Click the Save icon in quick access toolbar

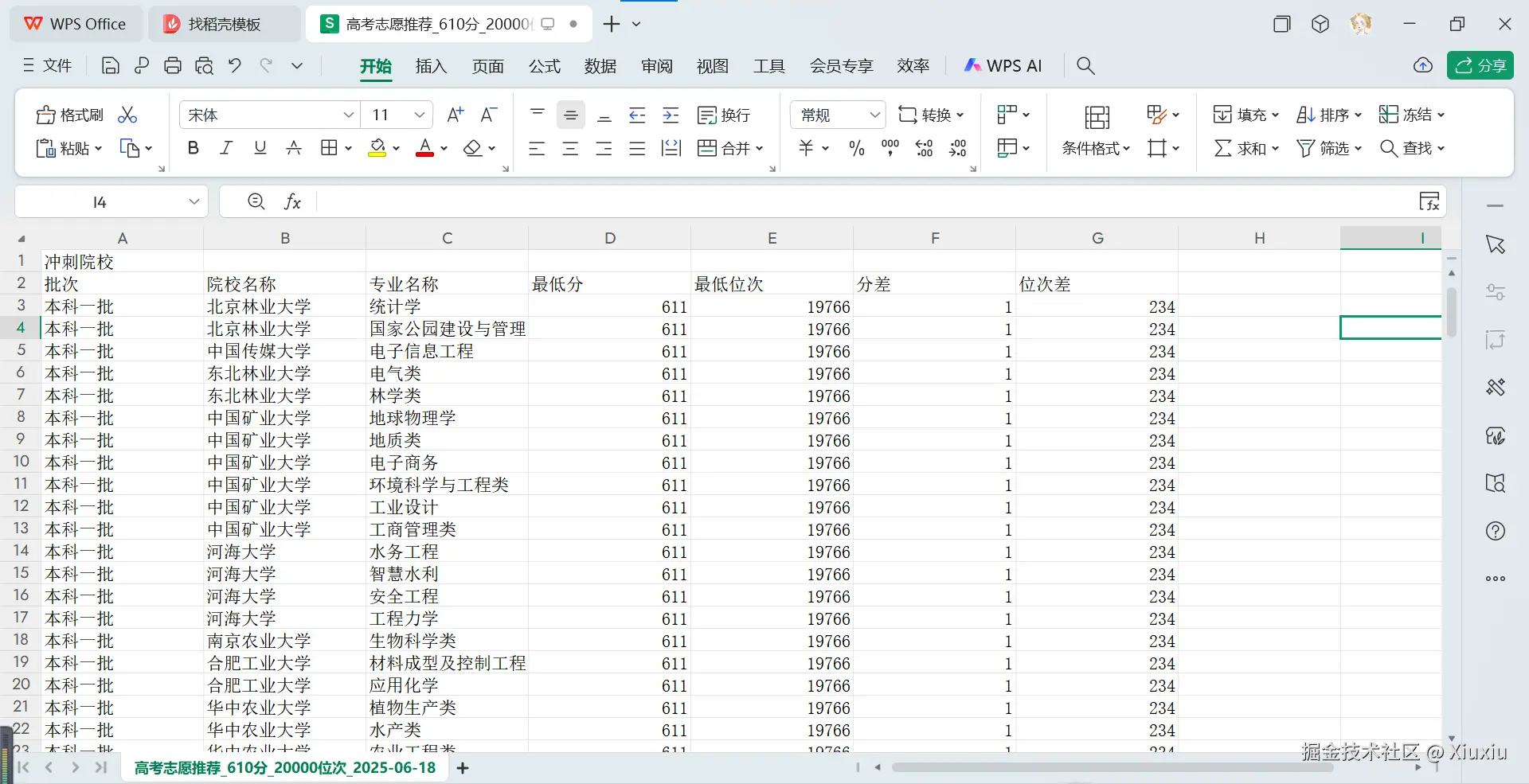[x=111, y=66]
